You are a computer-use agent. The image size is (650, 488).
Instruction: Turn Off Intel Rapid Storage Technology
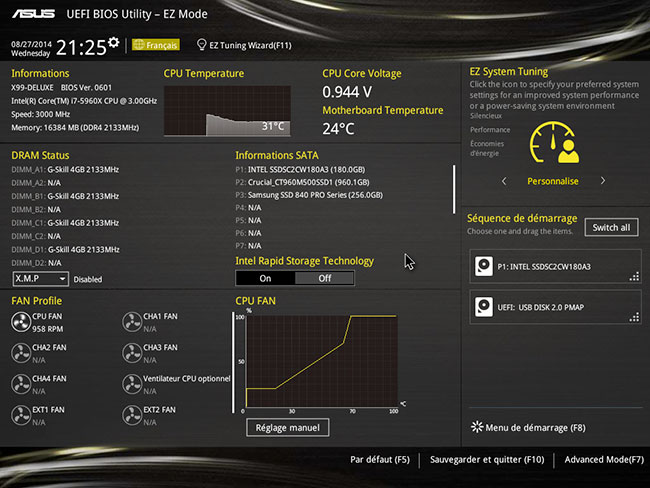[324, 278]
